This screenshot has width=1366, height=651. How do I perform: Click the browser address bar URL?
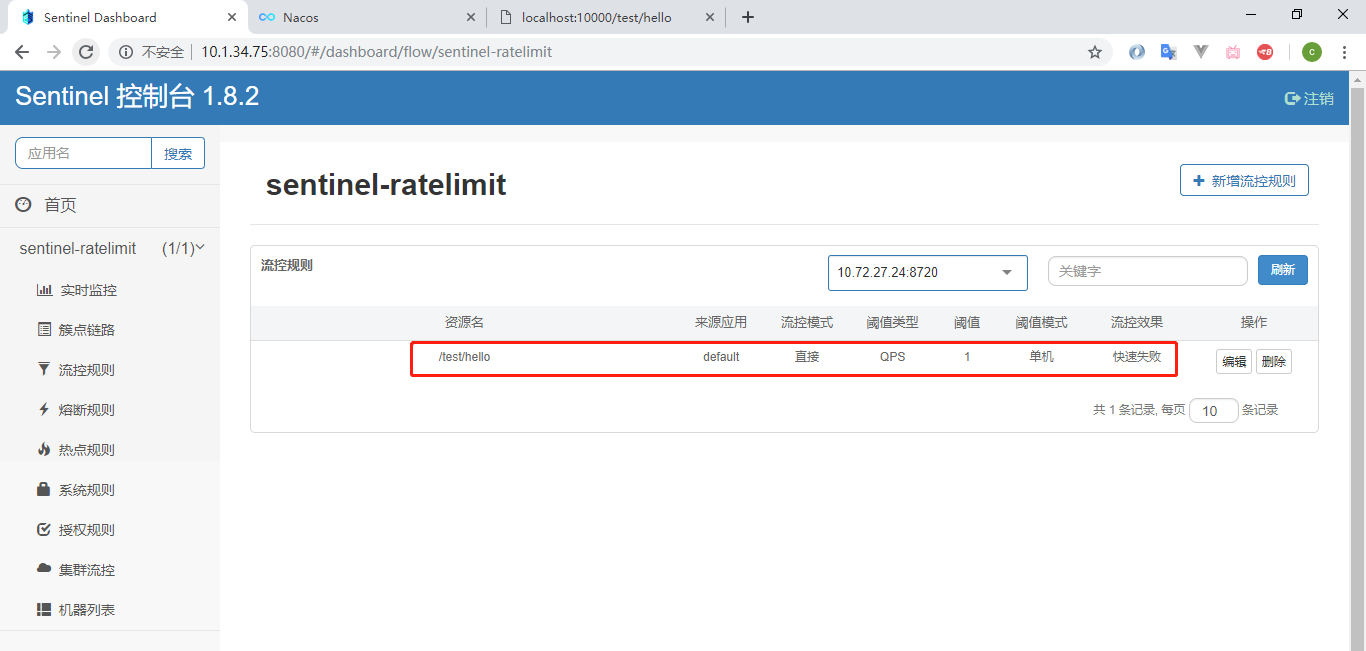pos(376,52)
